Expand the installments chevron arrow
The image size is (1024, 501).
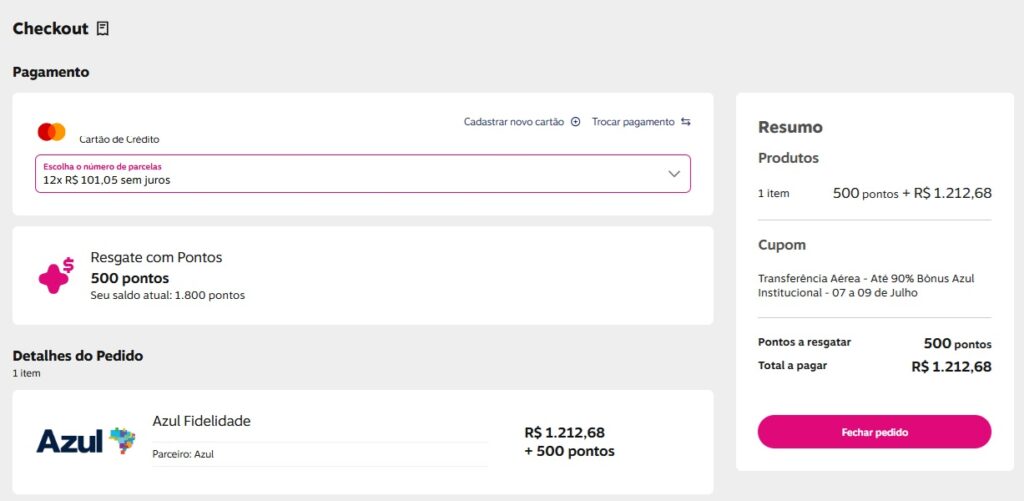click(x=674, y=174)
